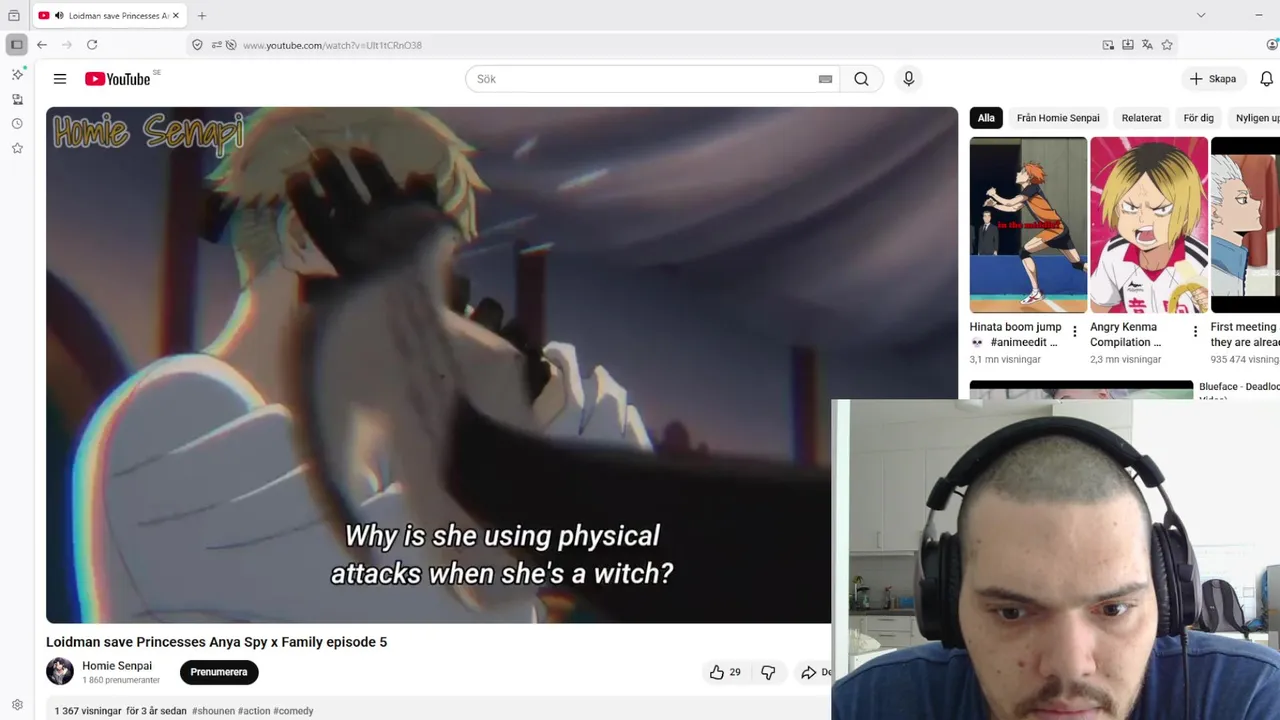This screenshot has width=1280, height=720.
Task: Share the video using the arrow icon
Action: 808,672
